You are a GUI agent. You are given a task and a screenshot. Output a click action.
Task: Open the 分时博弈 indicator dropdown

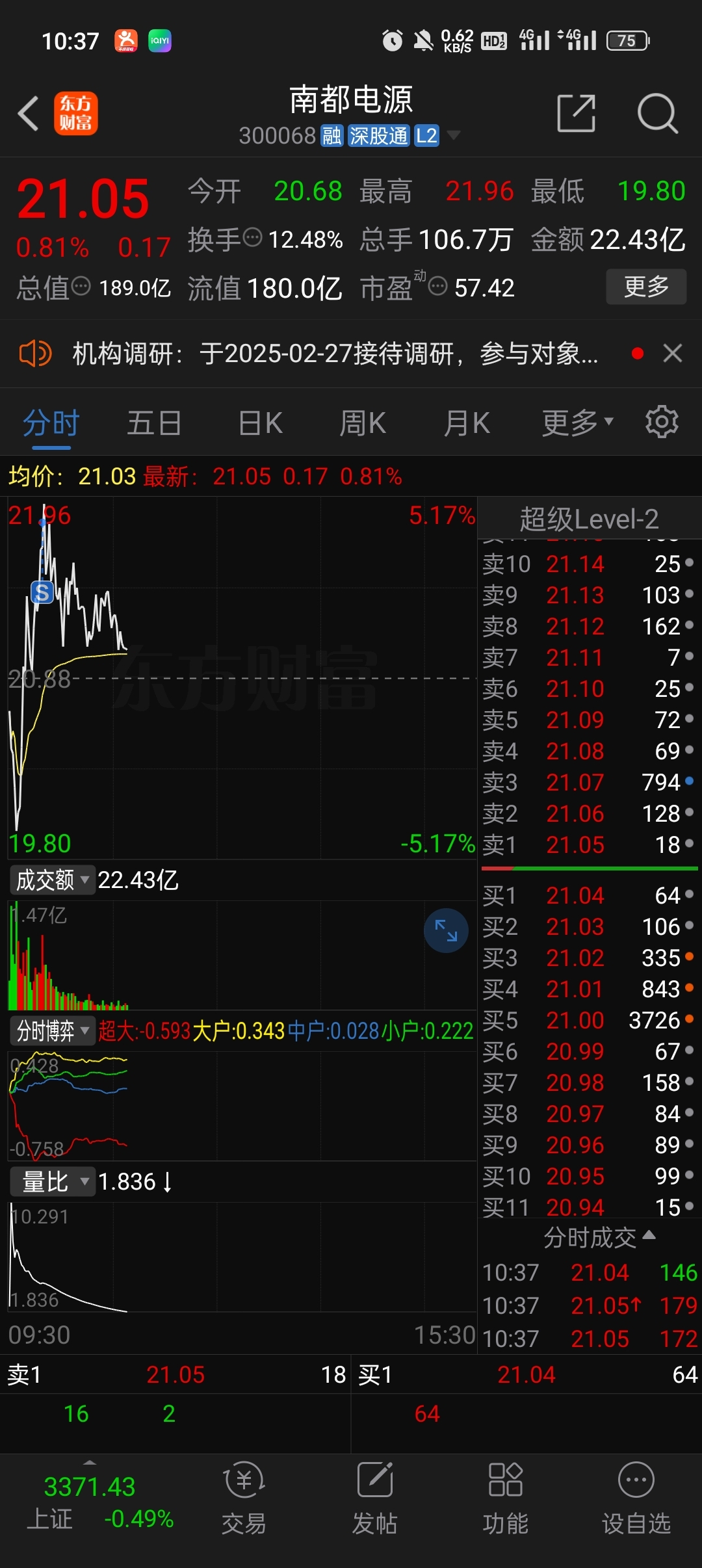click(52, 1031)
